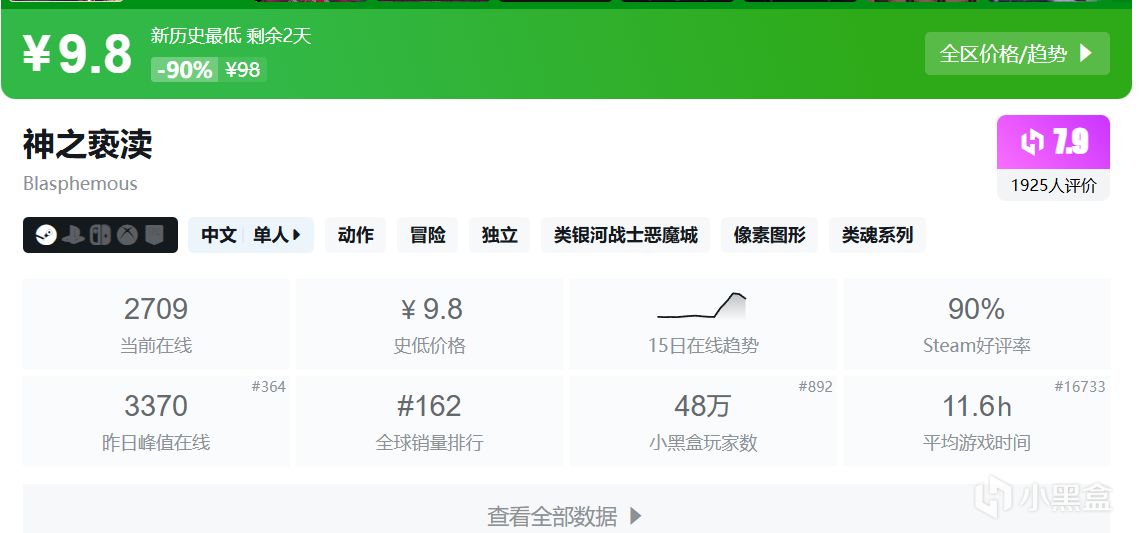
Task: Click the last platform icon after Xbox
Action: click(153, 235)
